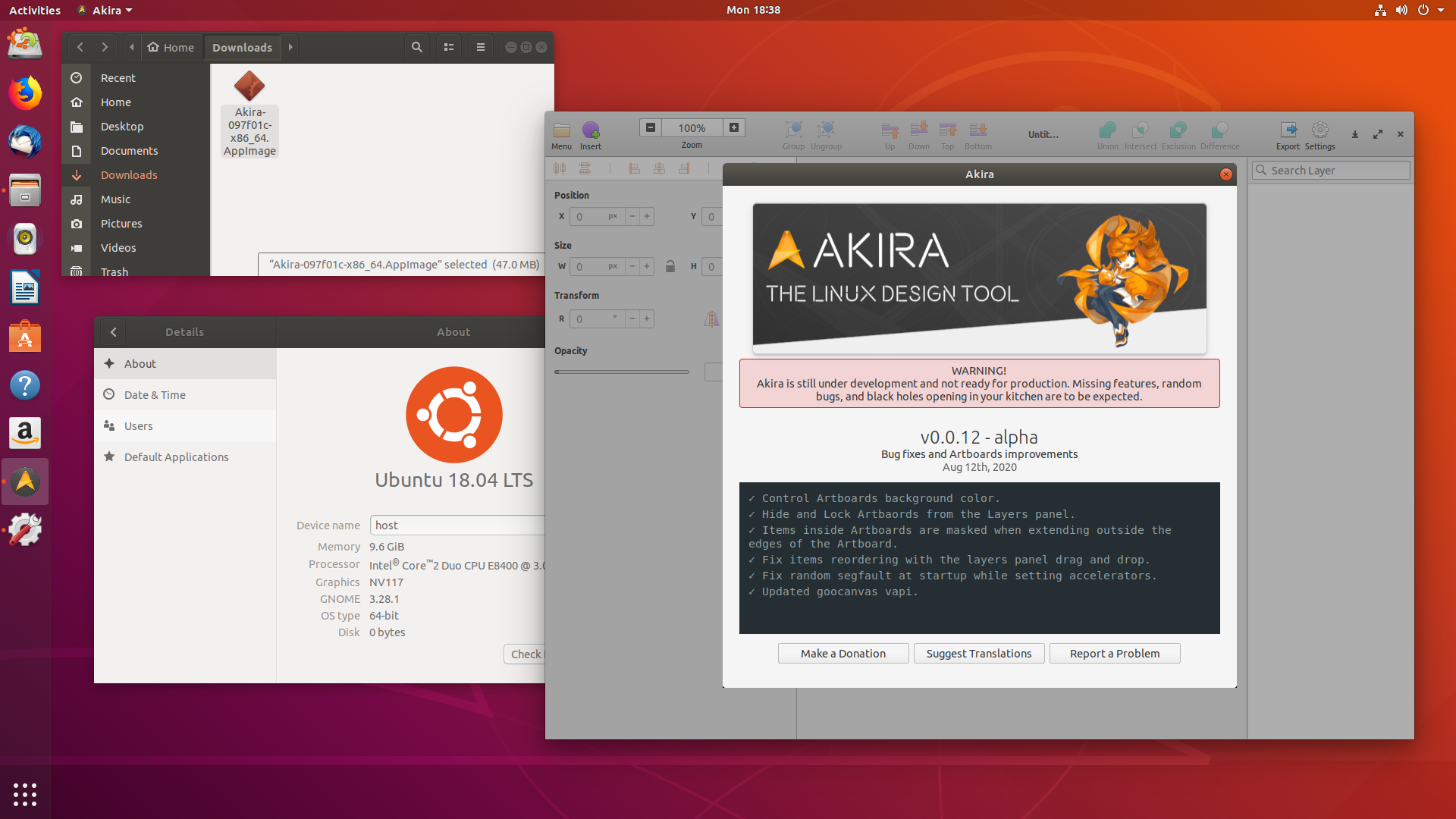Viewport: 1456px width, 819px height.
Task: Decrease rotation R with minus stepper
Action: [632, 318]
